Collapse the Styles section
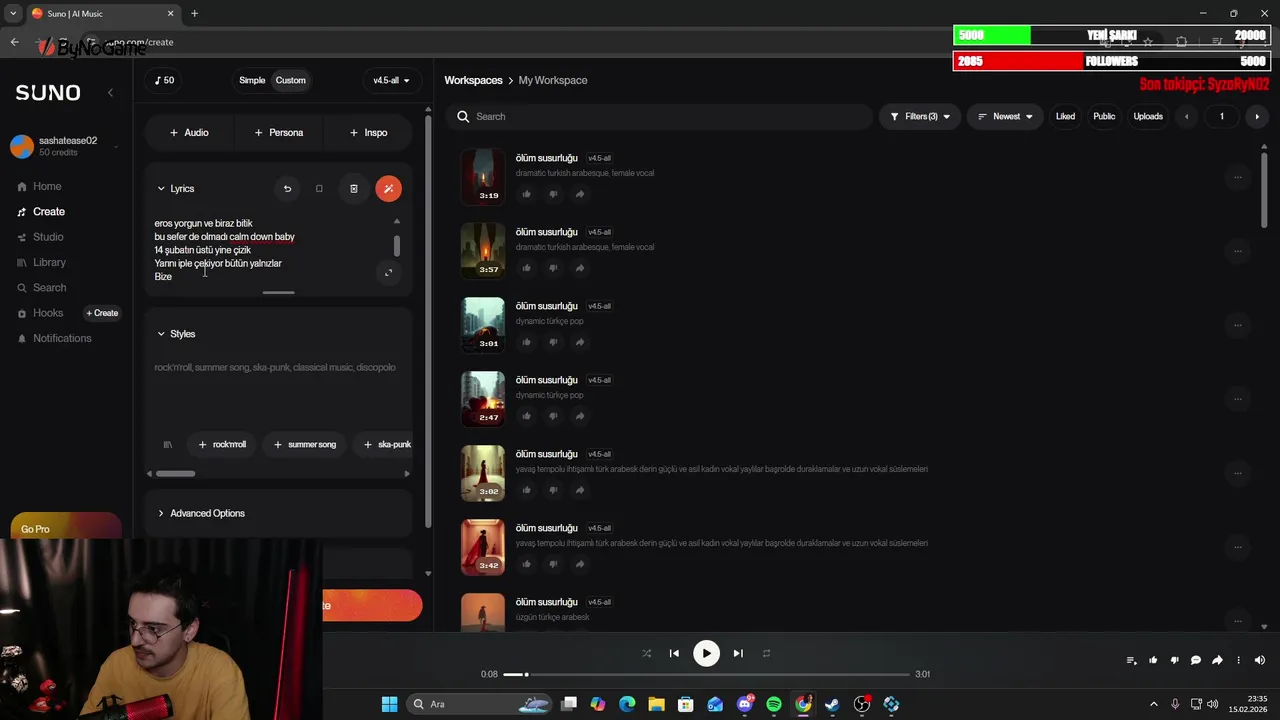 (x=175, y=334)
